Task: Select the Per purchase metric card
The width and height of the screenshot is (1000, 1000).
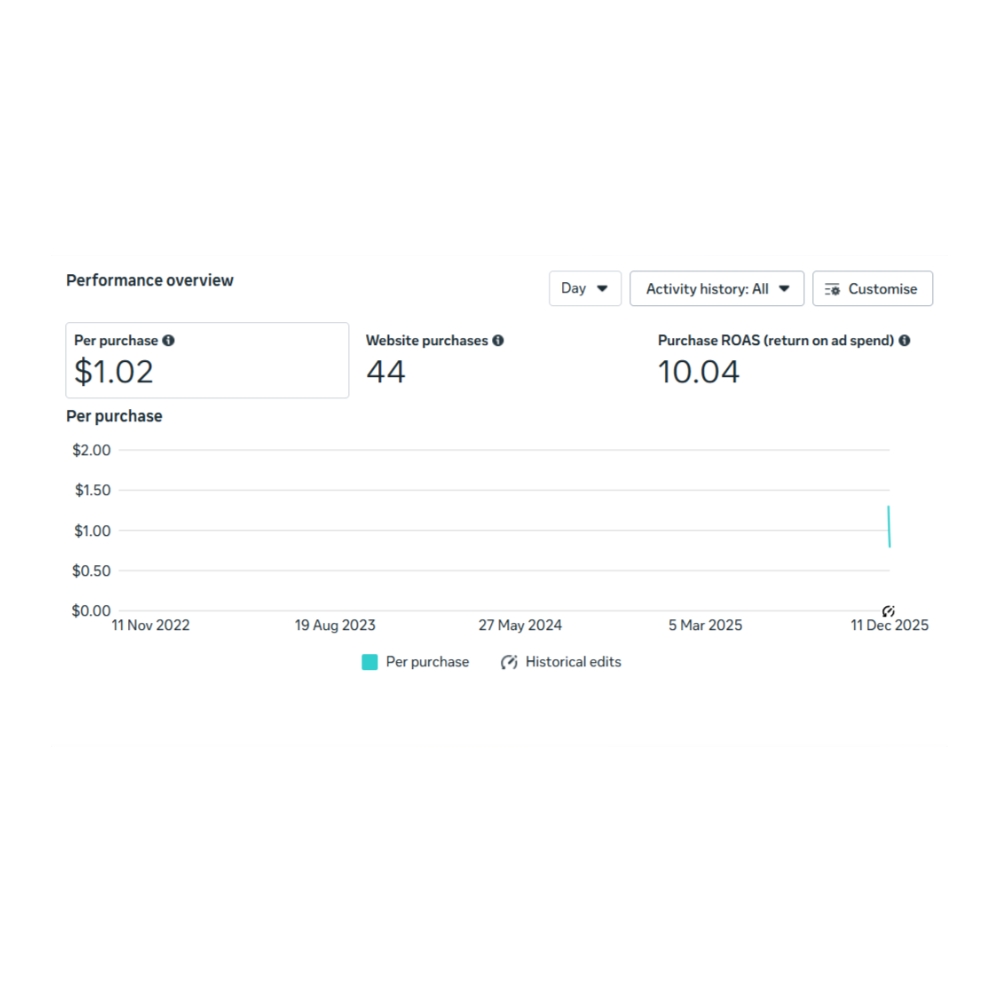Action: [x=207, y=360]
